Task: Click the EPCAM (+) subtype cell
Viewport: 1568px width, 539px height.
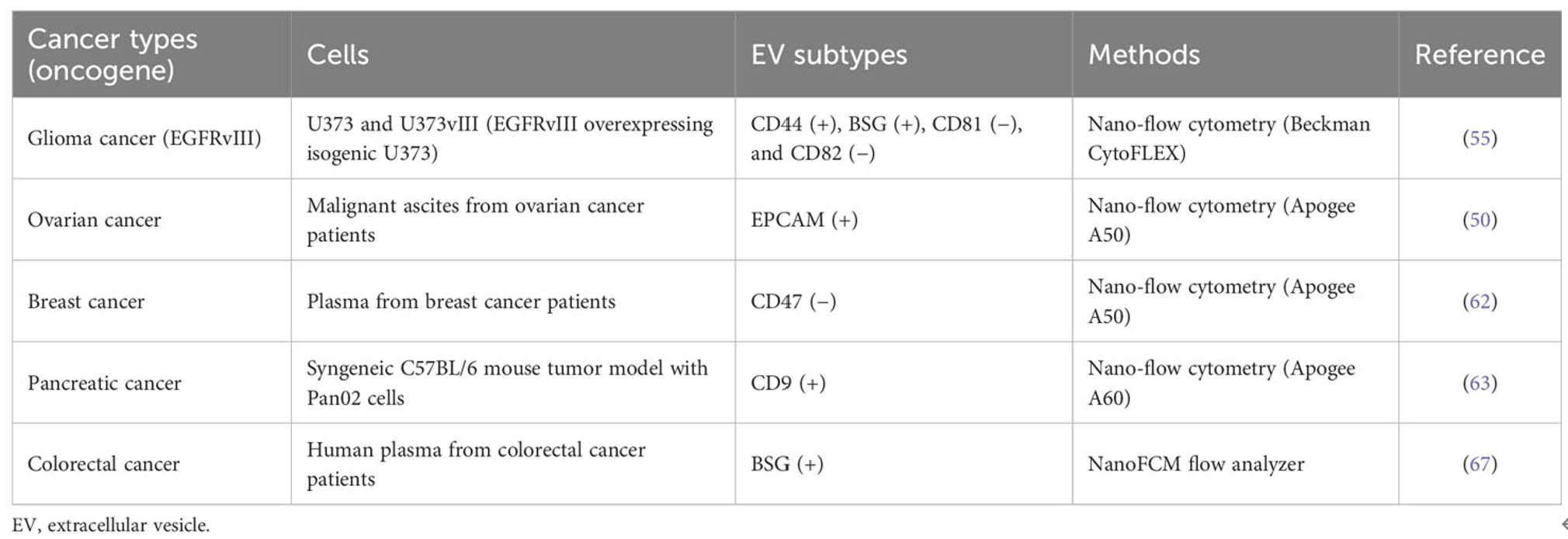Action: pyautogui.click(x=804, y=220)
